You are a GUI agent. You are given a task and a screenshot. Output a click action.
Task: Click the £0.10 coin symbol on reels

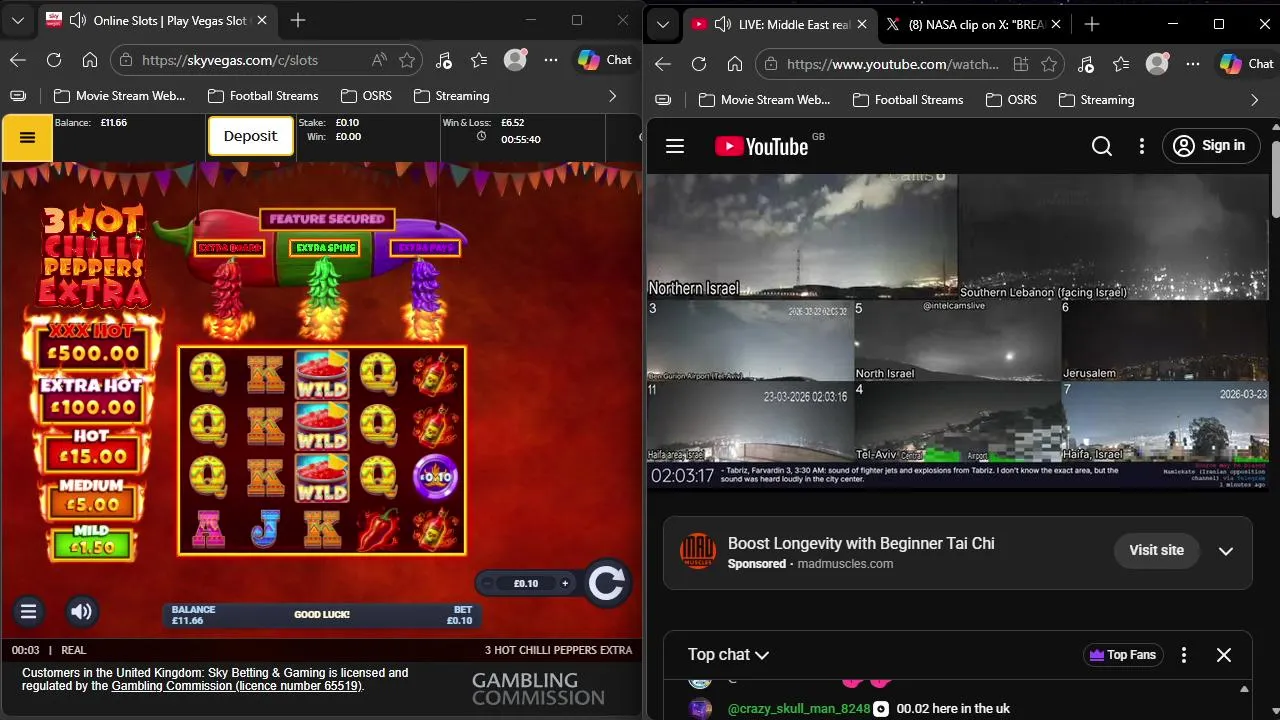click(436, 476)
